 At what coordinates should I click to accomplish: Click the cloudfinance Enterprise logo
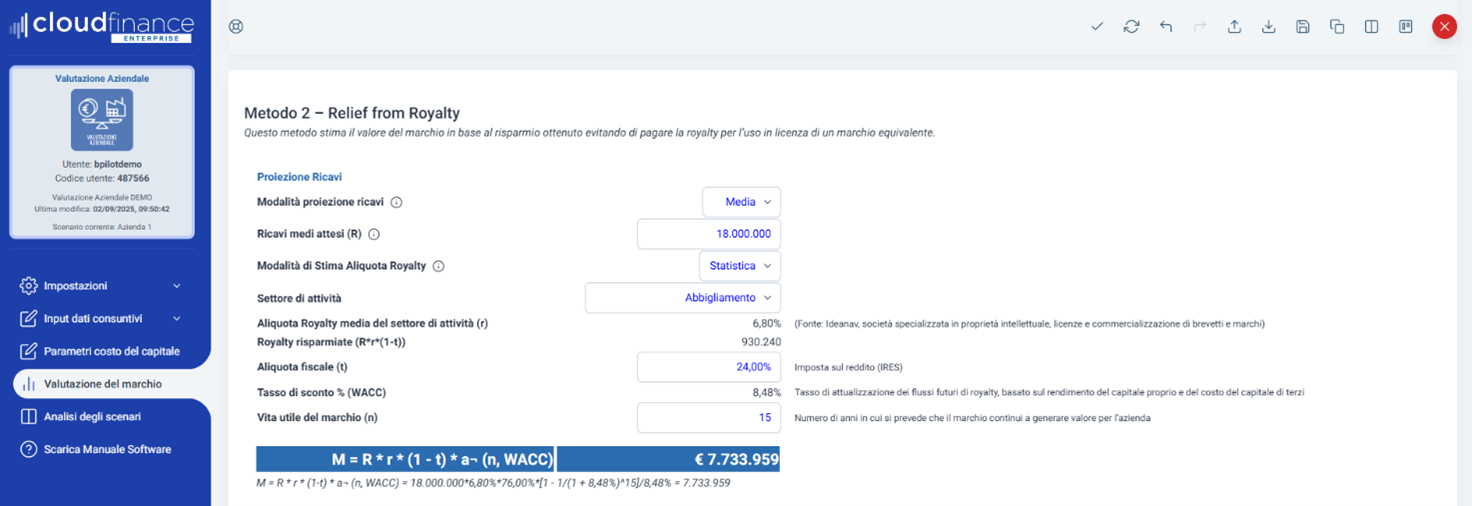(101, 25)
